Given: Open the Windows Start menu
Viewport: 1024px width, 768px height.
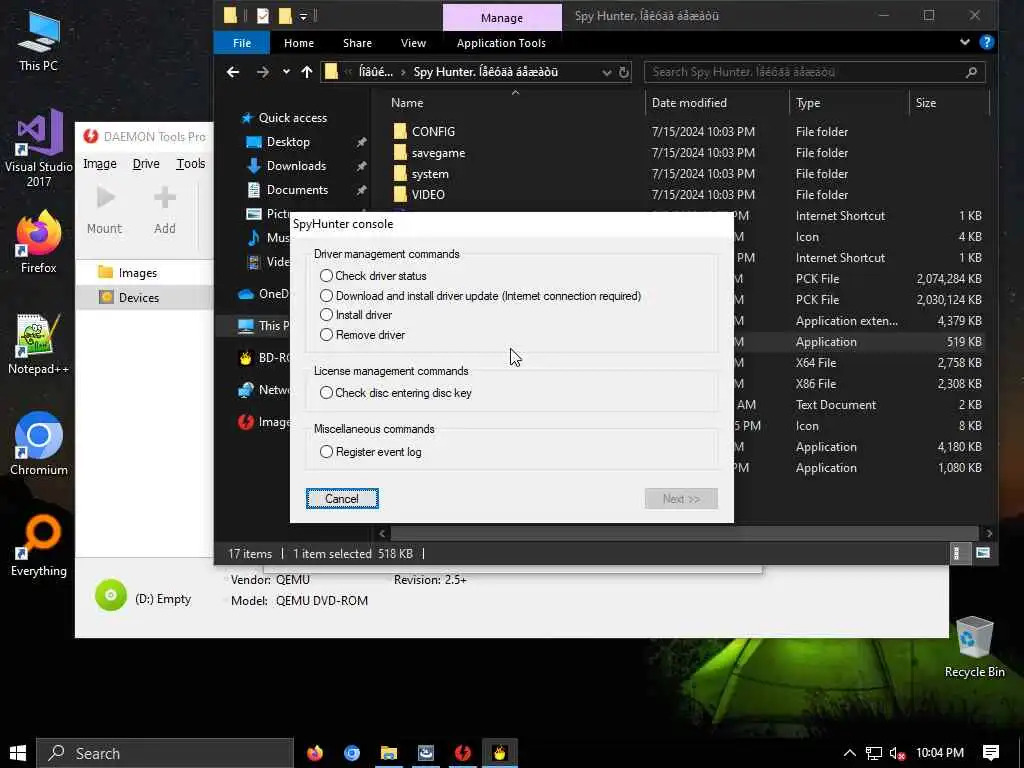Looking at the screenshot, I should click(x=18, y=753).
